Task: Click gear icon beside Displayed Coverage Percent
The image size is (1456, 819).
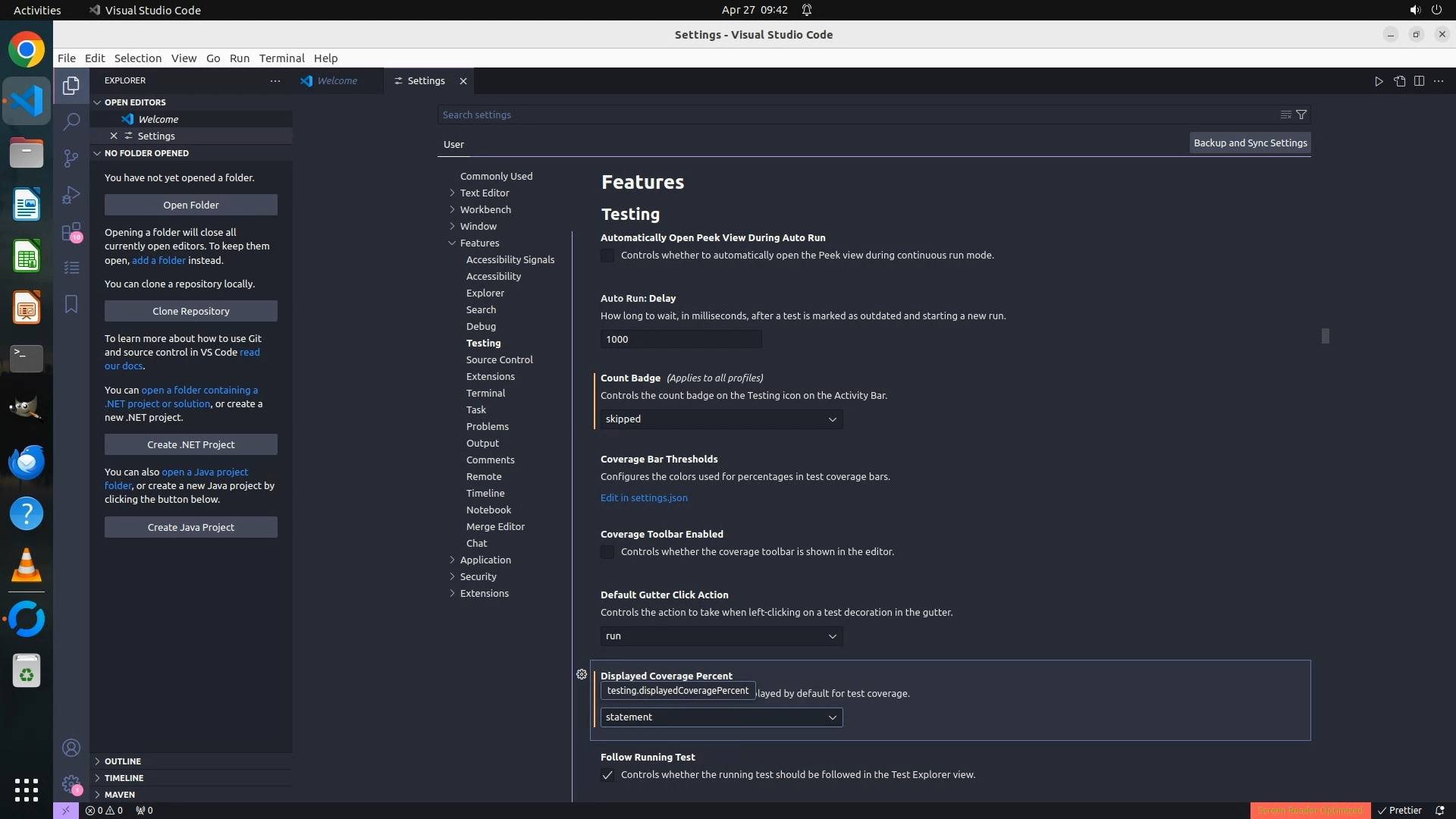Action: pyautogui.click(x=582, y=674)
